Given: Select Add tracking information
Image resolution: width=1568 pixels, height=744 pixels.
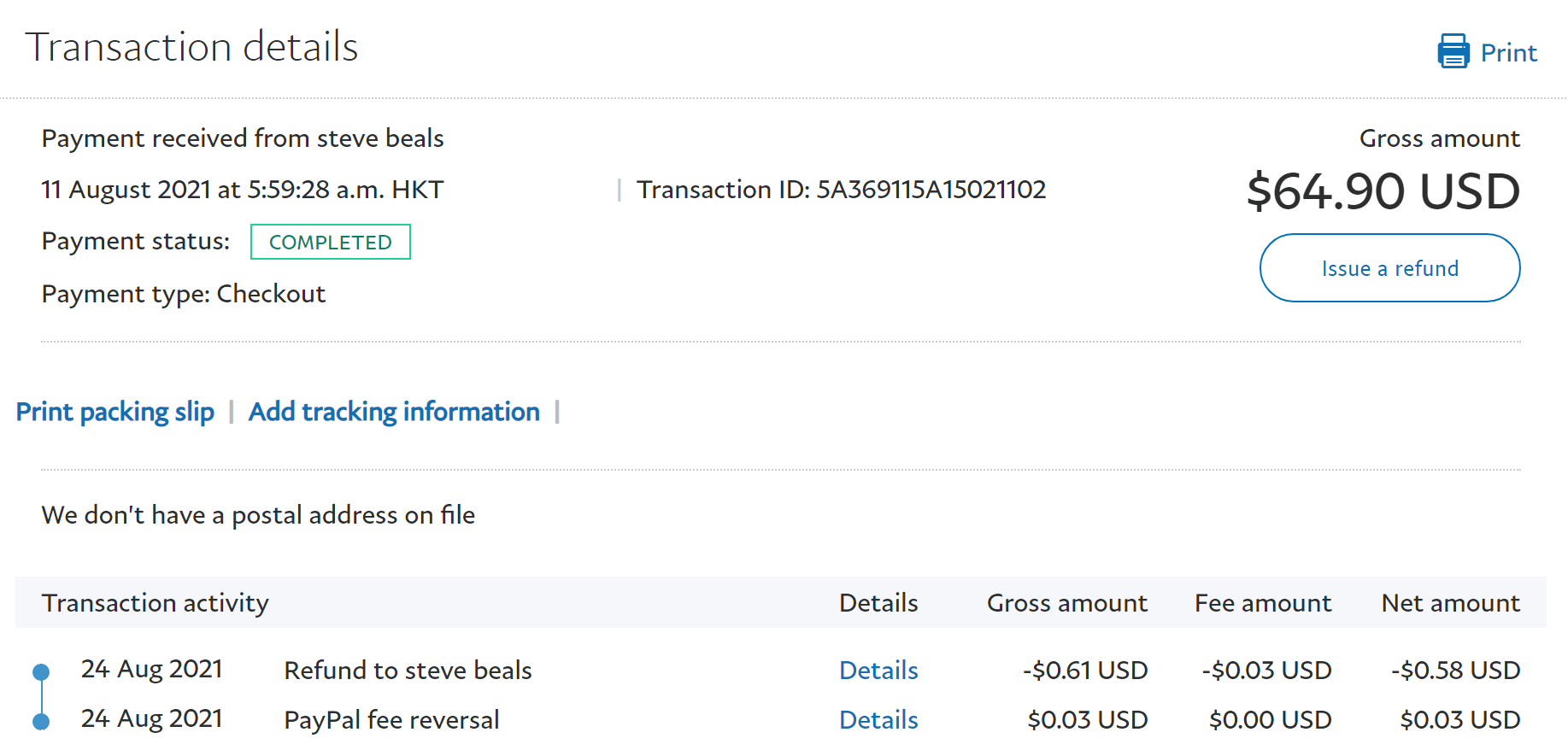Looking at the screenshot, I should (x=394, y=412).
